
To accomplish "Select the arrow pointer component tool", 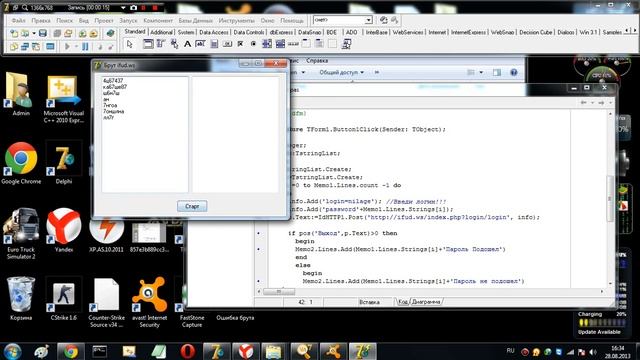I will (x=130, y=44).
